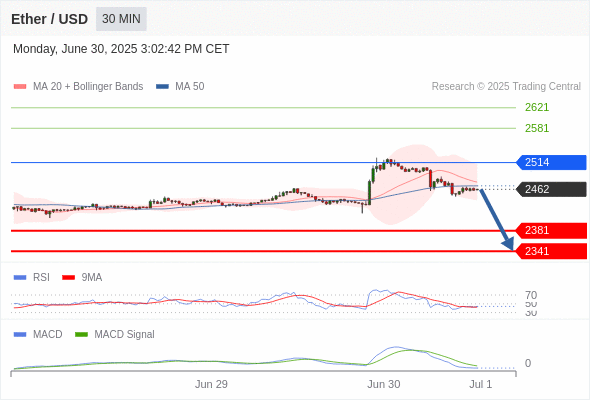Click the Ether / USD title
This screenshot has height=400, width=590.
tap(49, 19)
